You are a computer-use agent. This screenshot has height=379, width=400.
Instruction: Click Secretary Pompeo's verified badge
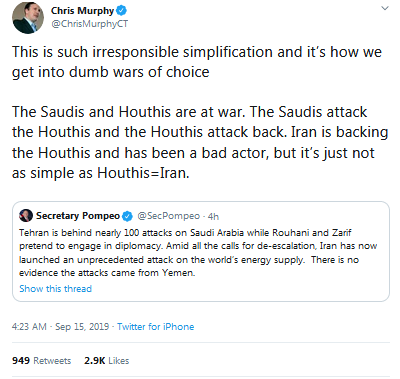(127, 216)
